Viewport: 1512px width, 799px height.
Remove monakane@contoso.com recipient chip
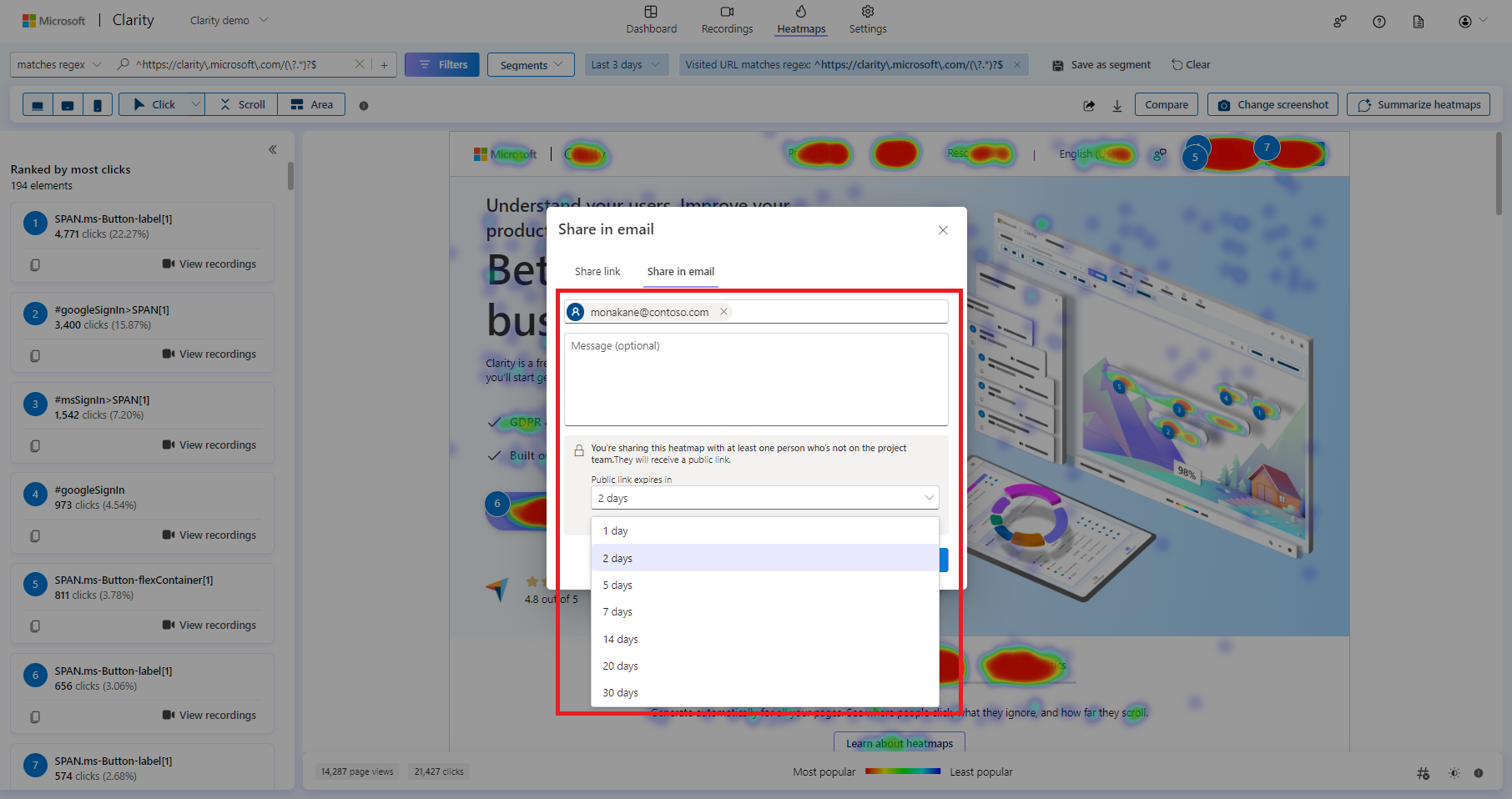pyautogui.click(x=724, y=312)
